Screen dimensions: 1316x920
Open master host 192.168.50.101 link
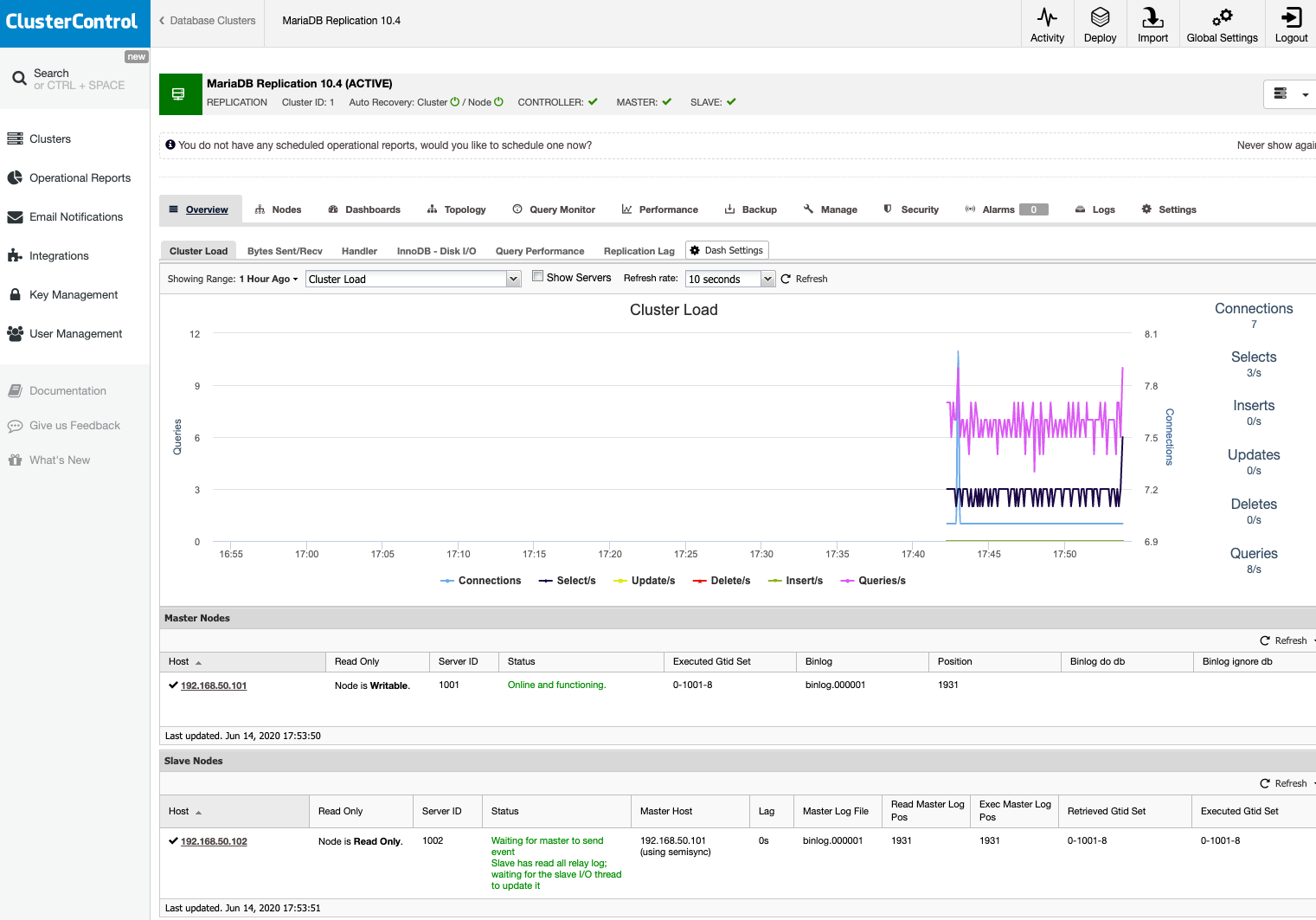[x=214, y=685]
